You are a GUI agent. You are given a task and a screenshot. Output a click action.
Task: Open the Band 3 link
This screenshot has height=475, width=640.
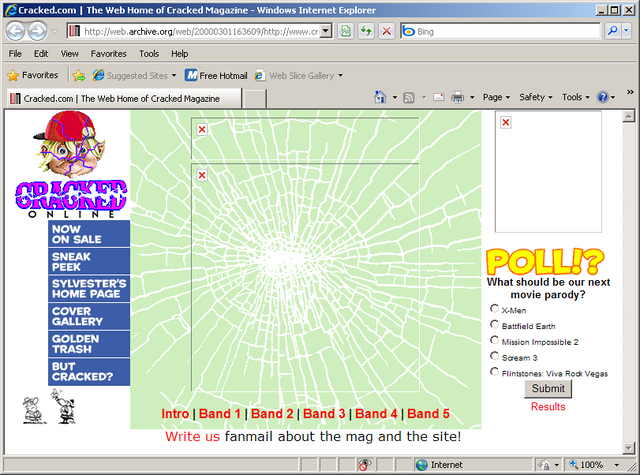(324, 414)
